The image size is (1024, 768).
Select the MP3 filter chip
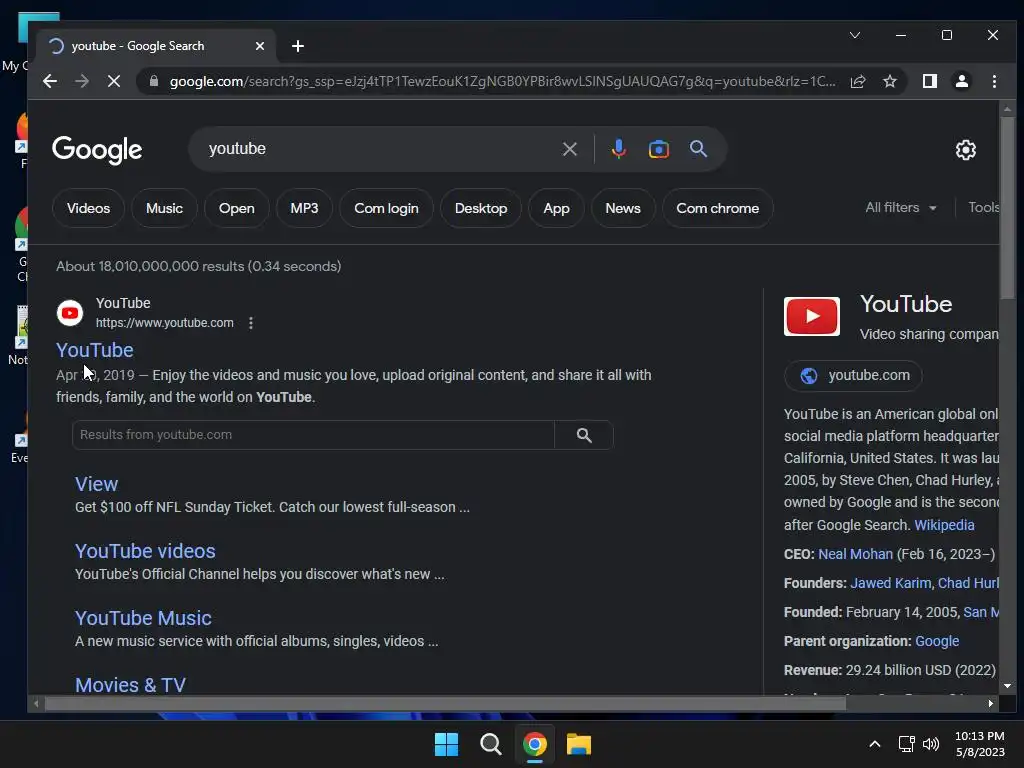(304, 208)
